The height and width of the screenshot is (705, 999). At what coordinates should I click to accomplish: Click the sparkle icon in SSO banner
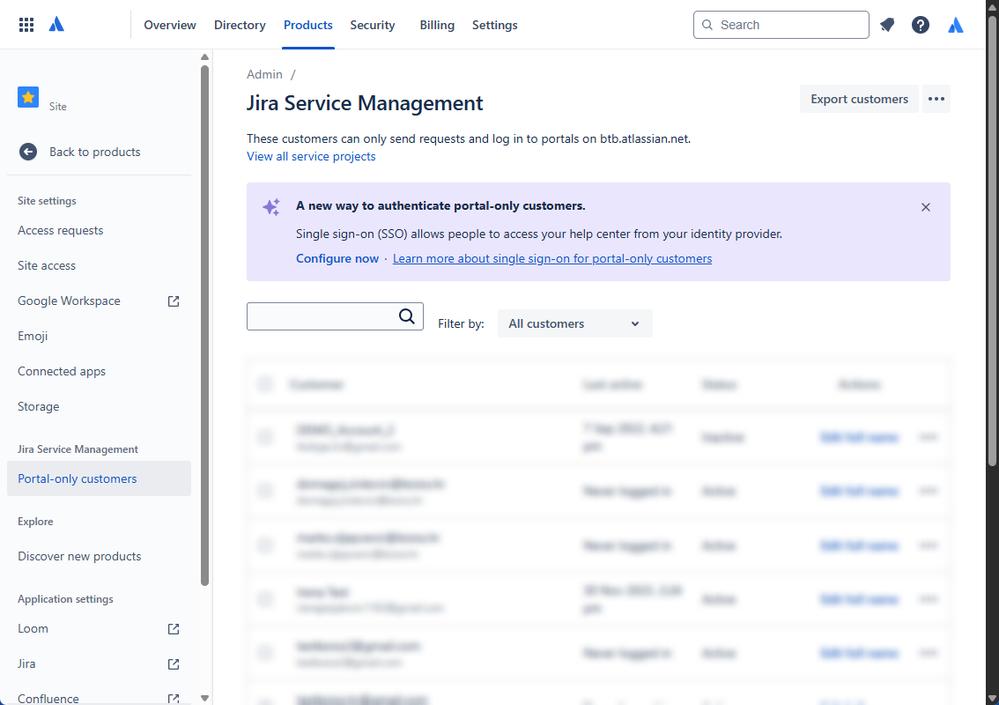(x=271, y=207)
